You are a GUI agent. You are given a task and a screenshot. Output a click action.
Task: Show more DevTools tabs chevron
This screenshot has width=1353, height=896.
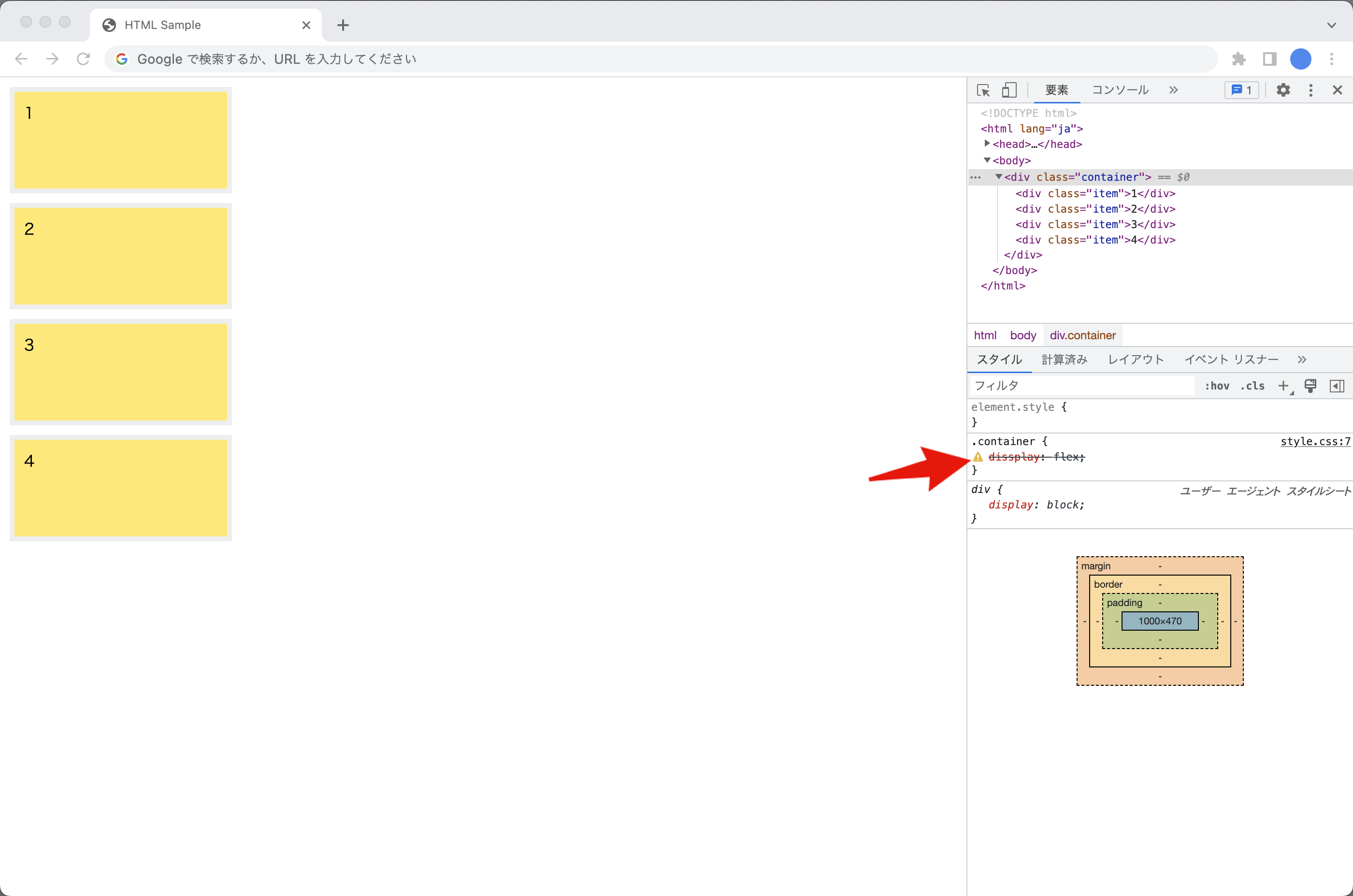(1173, 90)
